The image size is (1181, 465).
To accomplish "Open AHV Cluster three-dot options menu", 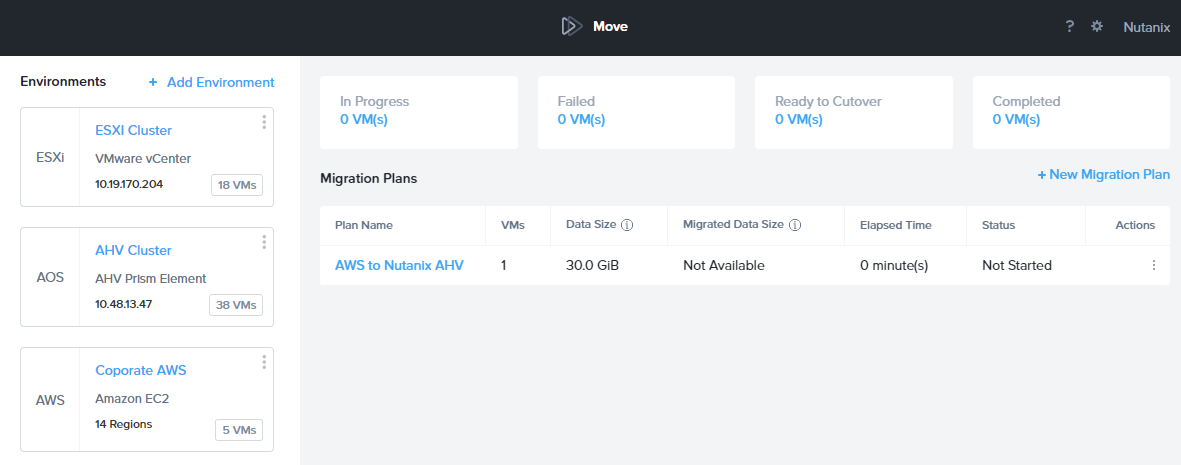I will tap(264, 242).
